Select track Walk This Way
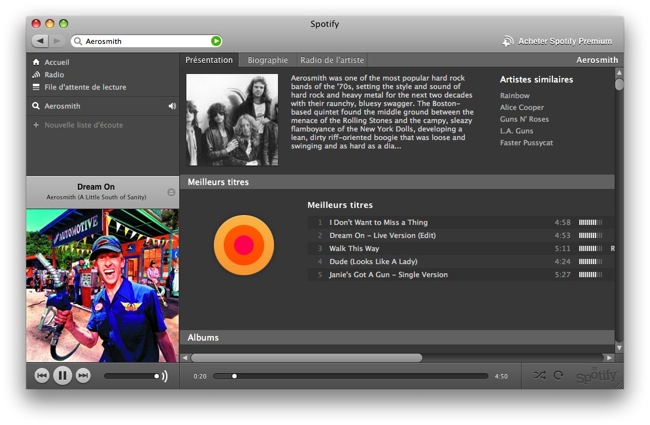Screen dimensions: 650x425 460,248
